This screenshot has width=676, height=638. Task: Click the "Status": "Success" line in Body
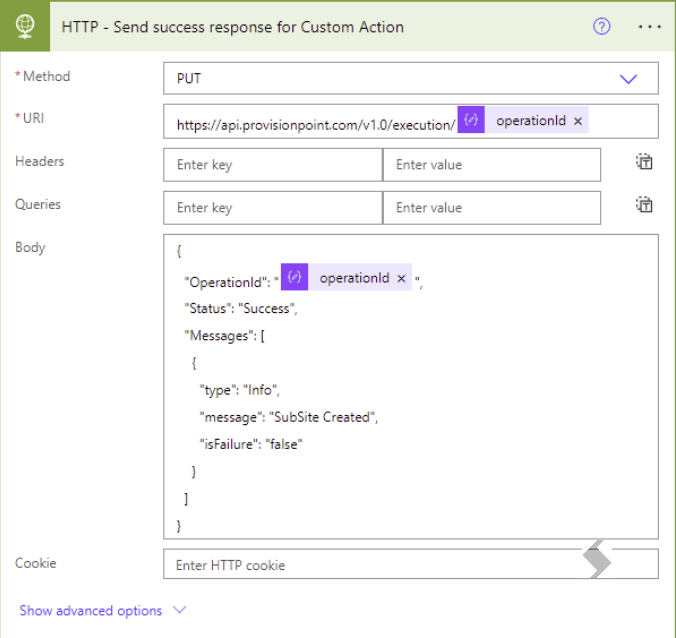coord(241,309)
